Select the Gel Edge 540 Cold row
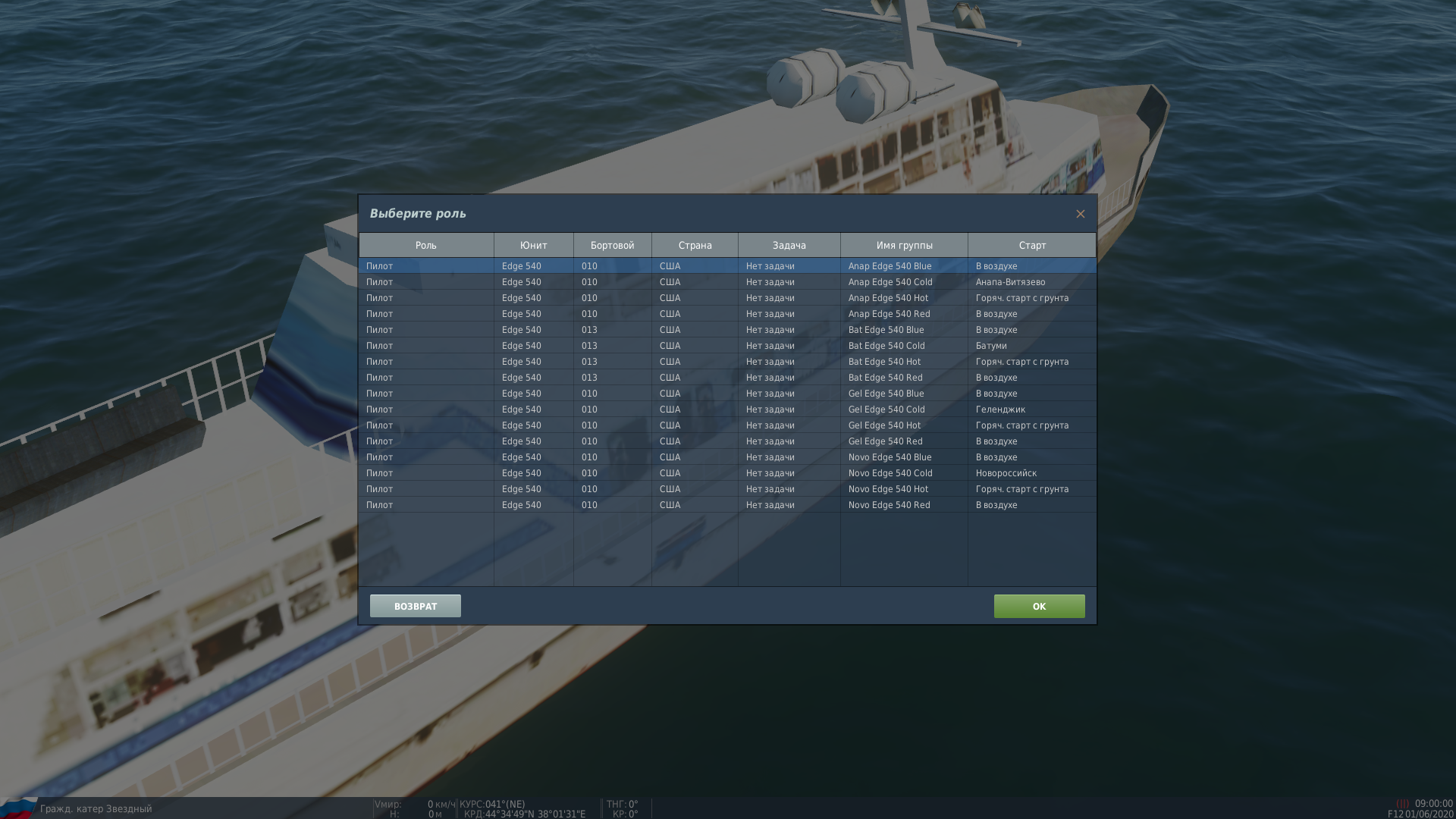 coord(727,409)
